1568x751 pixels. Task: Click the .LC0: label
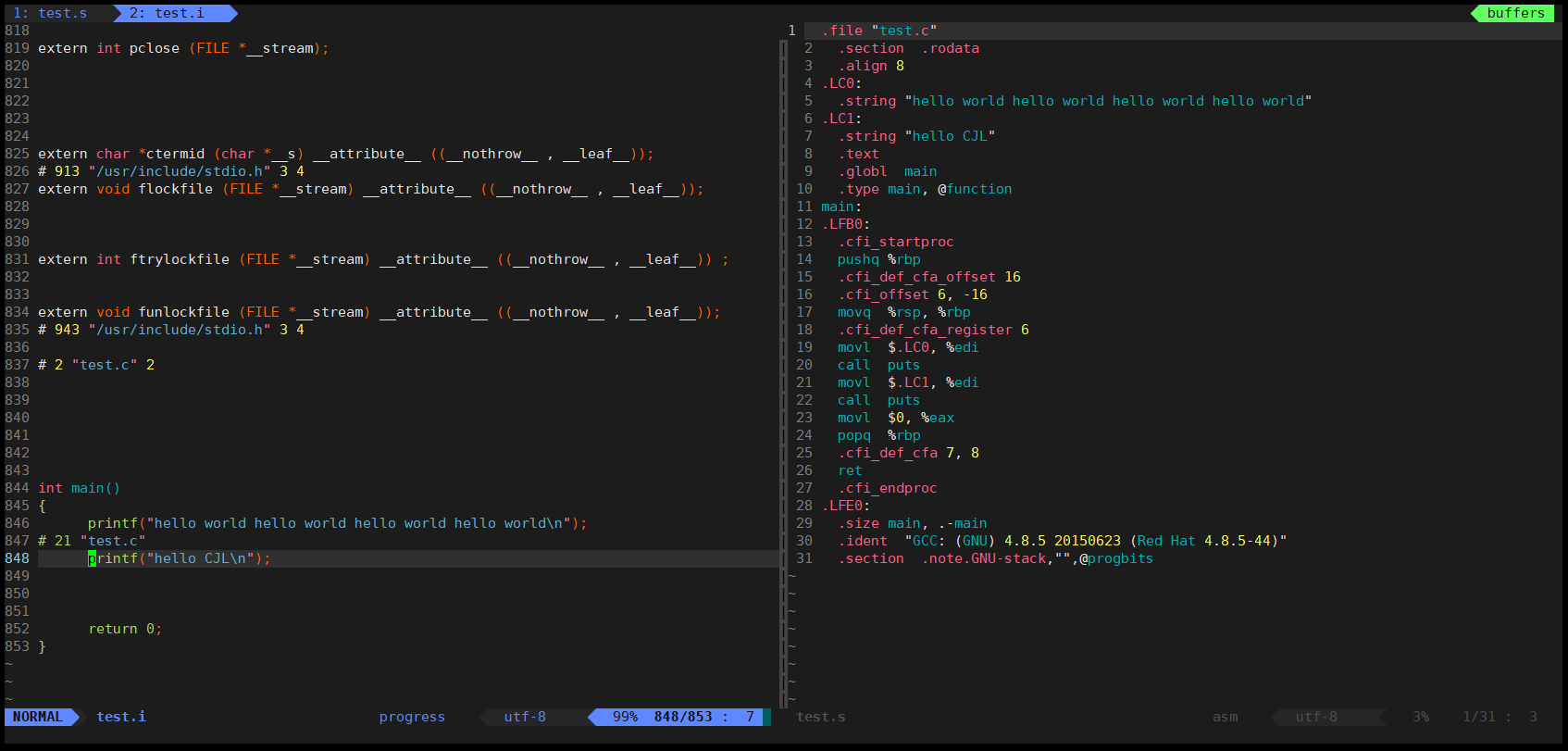(841, 83)
